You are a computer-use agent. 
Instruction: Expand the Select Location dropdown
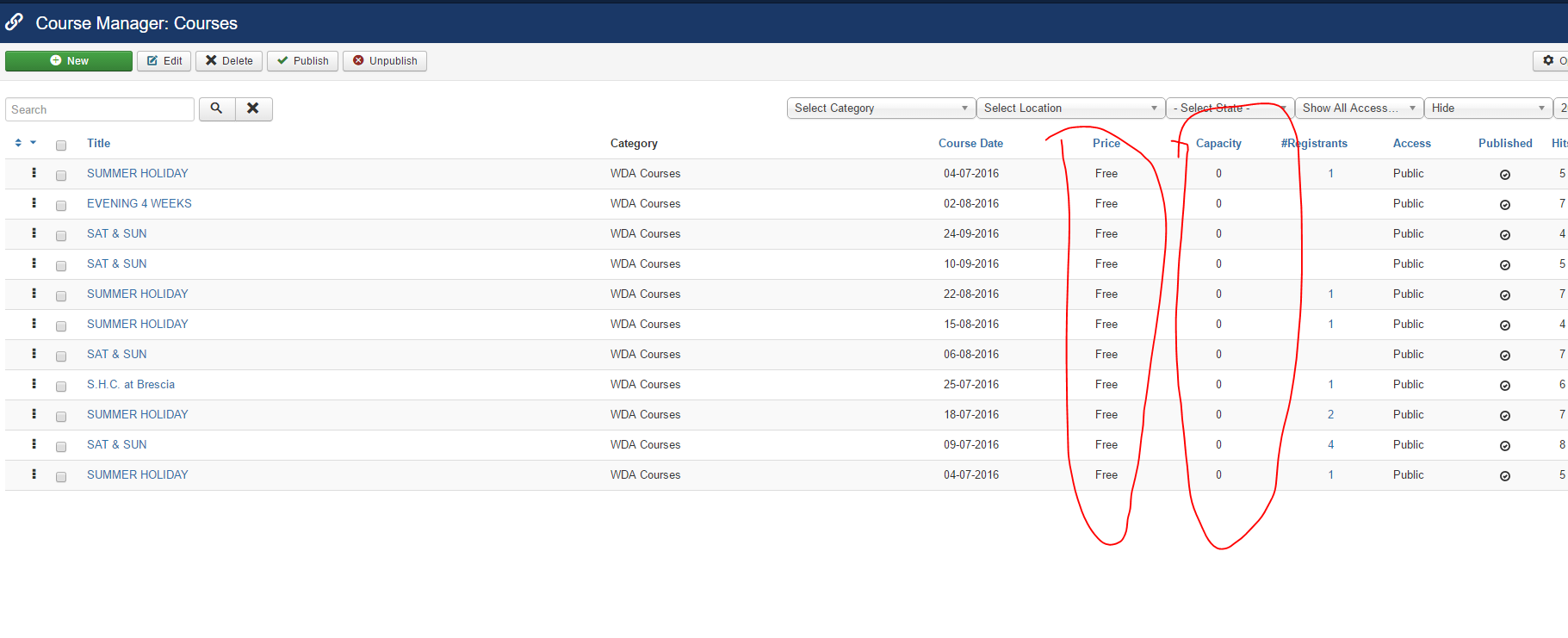[1069, 108]
